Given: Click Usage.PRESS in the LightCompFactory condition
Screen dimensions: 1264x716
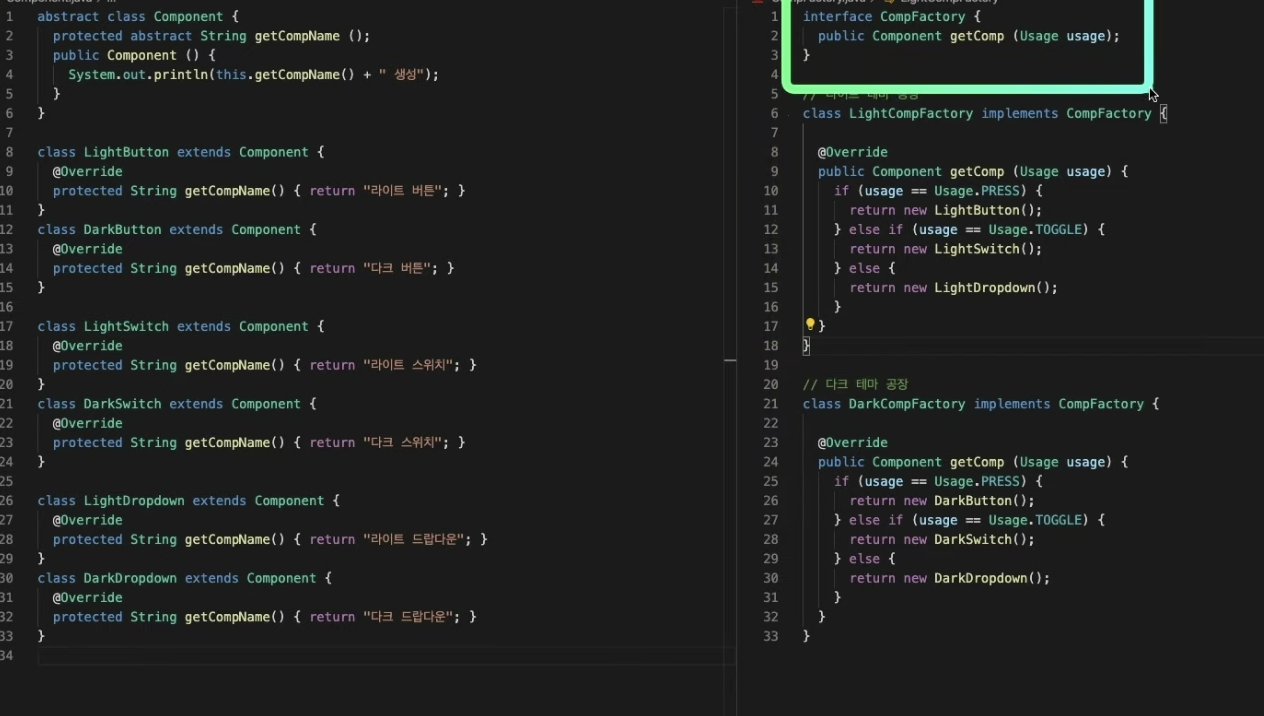Looking at the screenshot, I should click(977, 191).
